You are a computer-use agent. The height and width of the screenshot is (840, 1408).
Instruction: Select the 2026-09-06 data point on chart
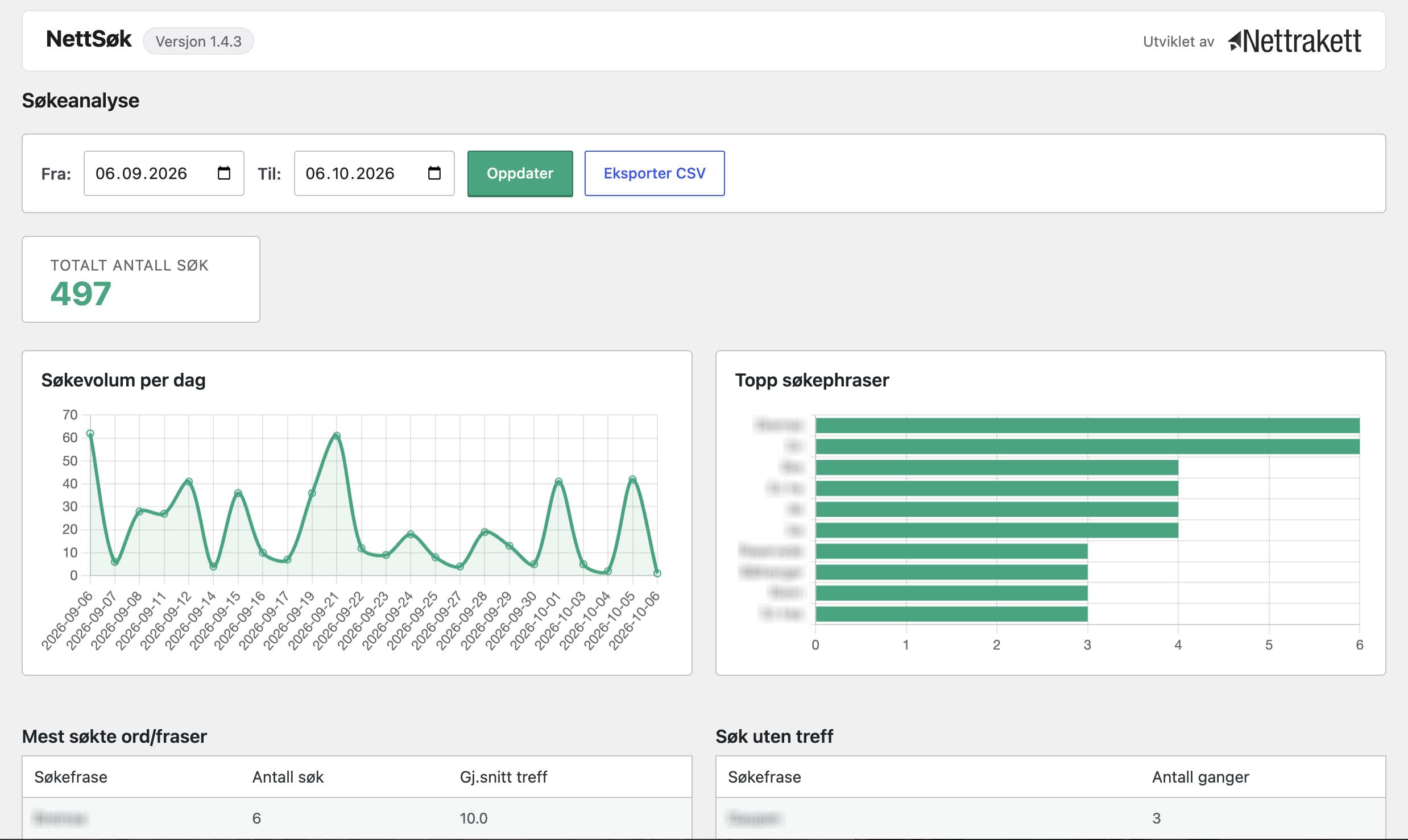(x=90, y=434)
